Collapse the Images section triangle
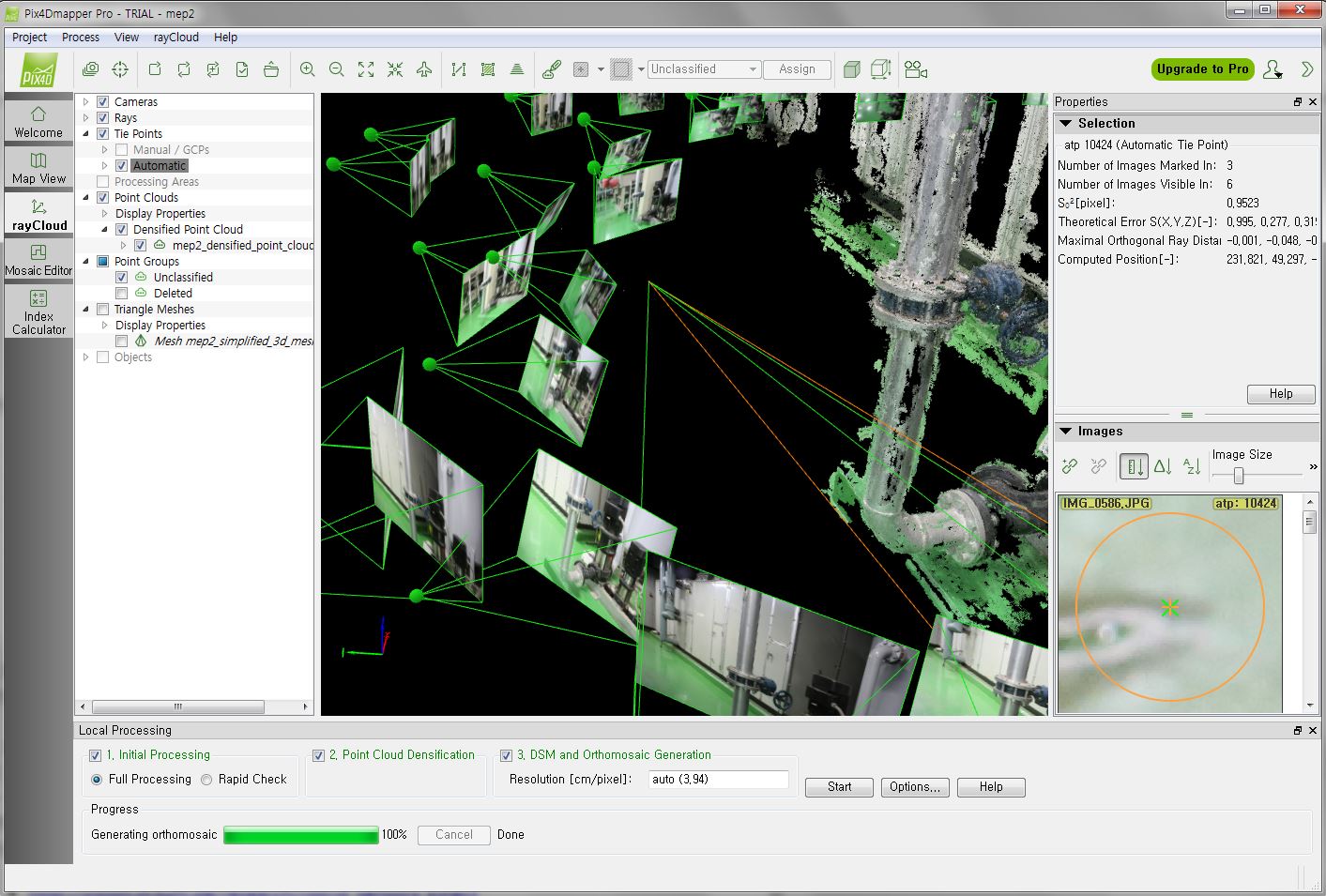Viewport: 1326px width, 896px height. point(1066,431)
